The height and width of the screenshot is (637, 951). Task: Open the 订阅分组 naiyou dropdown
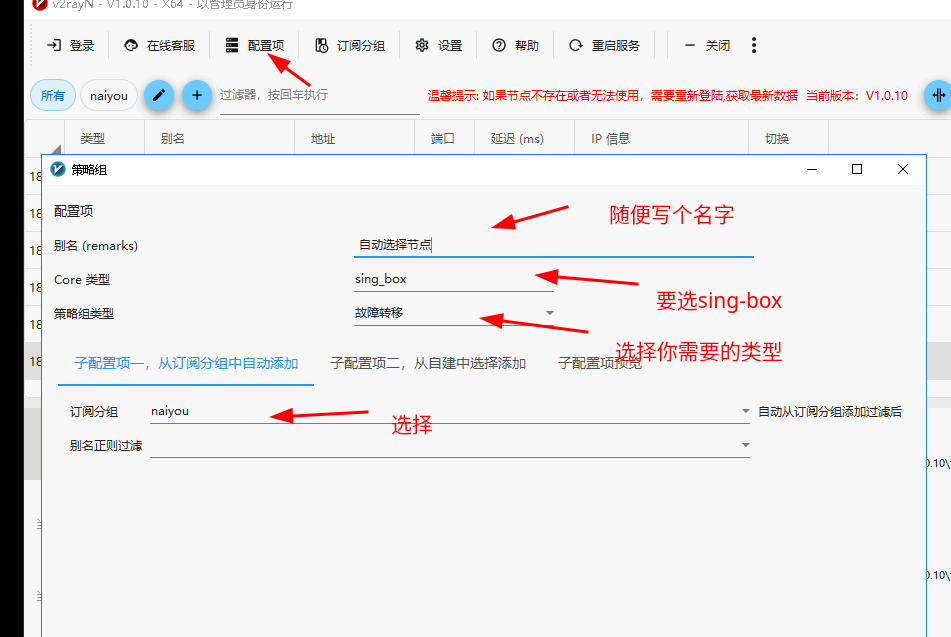[x=450, y=411]
